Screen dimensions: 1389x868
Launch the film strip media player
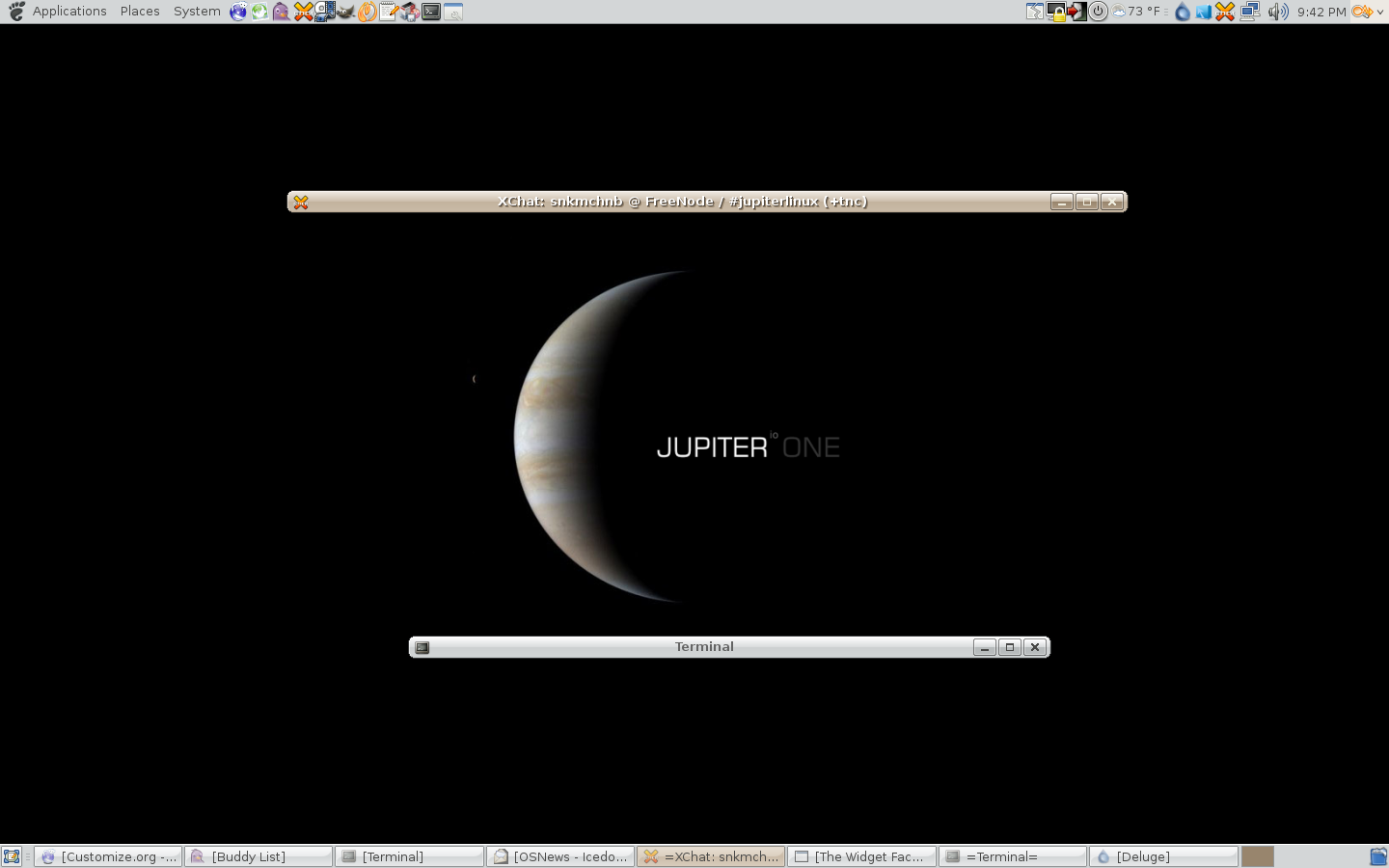pos(324,12)
